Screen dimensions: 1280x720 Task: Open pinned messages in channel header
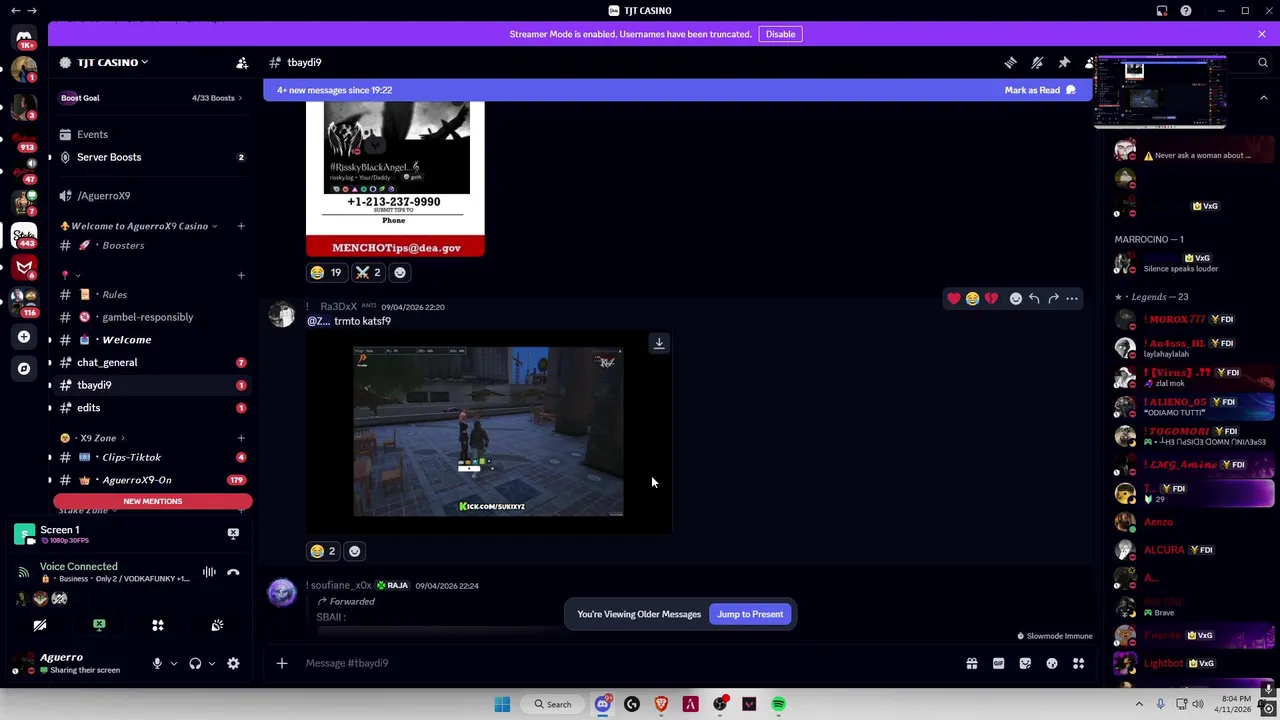tap(1064, 62)
